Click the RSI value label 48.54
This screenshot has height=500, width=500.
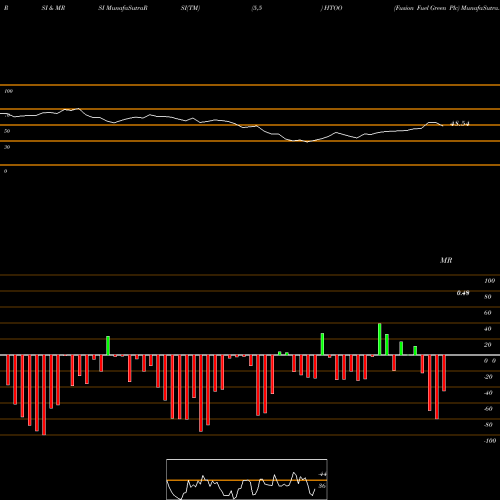pos(459,124)
